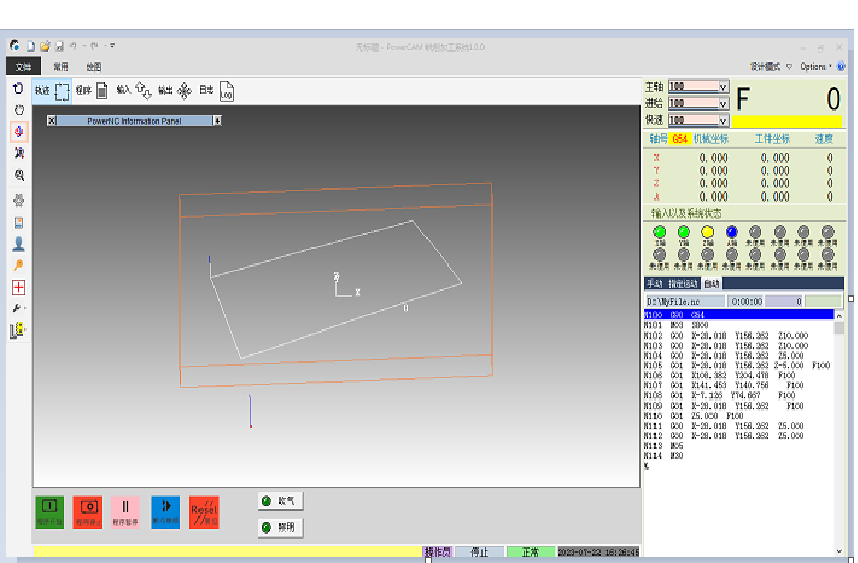Click the blue breakpoint resume button
The height and width of the screenshot is (563, 858).
pyautogui.click(x=165, y=512)
